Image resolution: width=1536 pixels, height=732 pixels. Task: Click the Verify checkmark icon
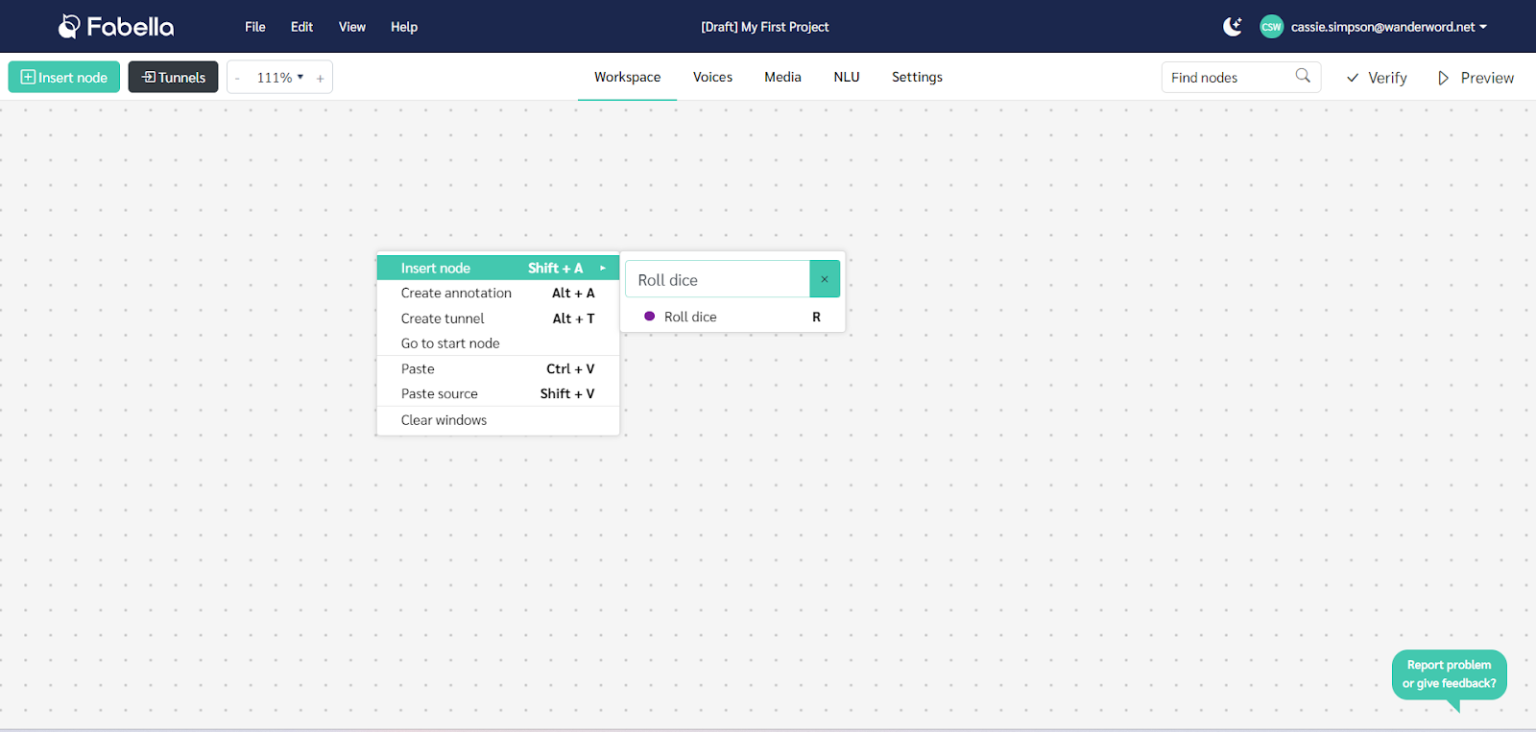(1352, 77)
